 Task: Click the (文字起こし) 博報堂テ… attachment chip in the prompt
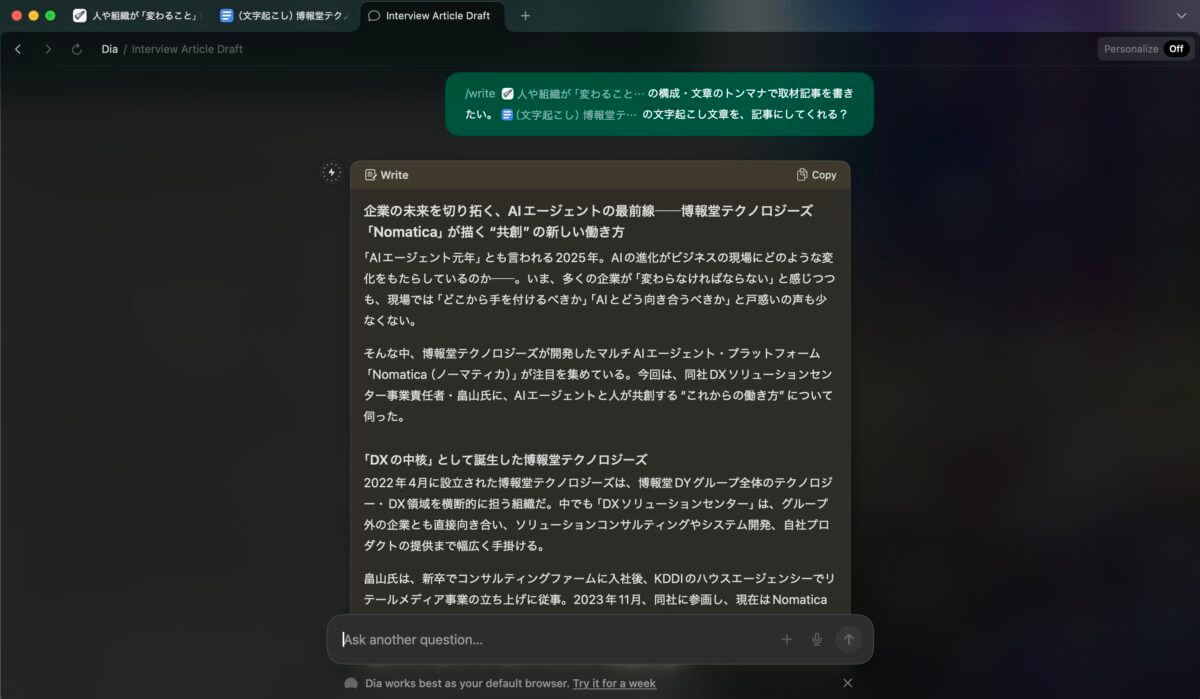click(568, 114)
